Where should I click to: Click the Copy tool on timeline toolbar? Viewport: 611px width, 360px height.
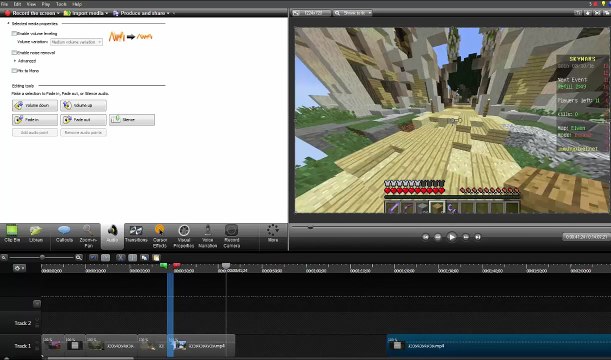tap(144, 258)
